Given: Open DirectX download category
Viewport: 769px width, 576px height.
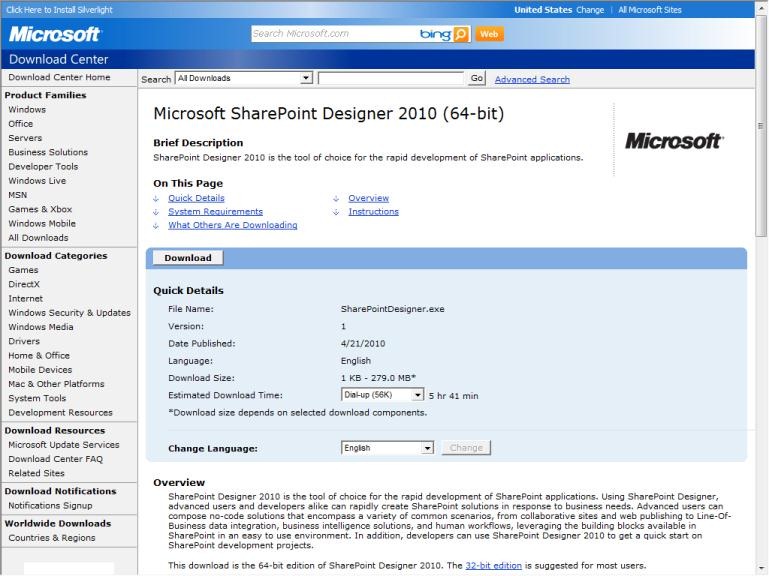Looking at the screenshot, I should [x=24, y=284].
